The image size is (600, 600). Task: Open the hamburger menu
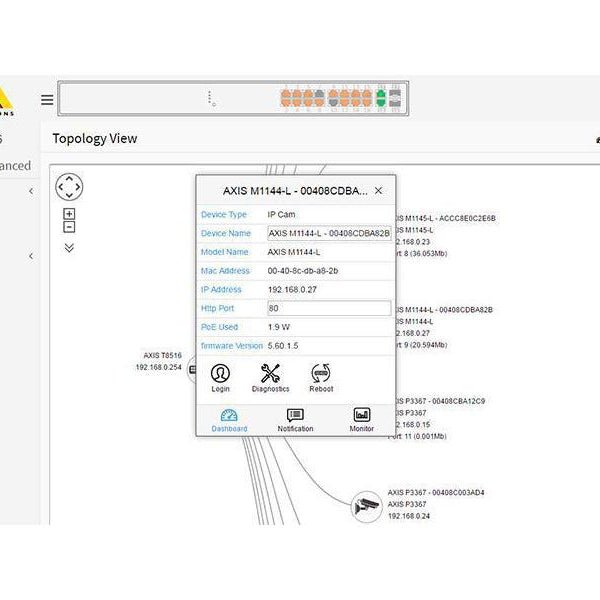47,99
